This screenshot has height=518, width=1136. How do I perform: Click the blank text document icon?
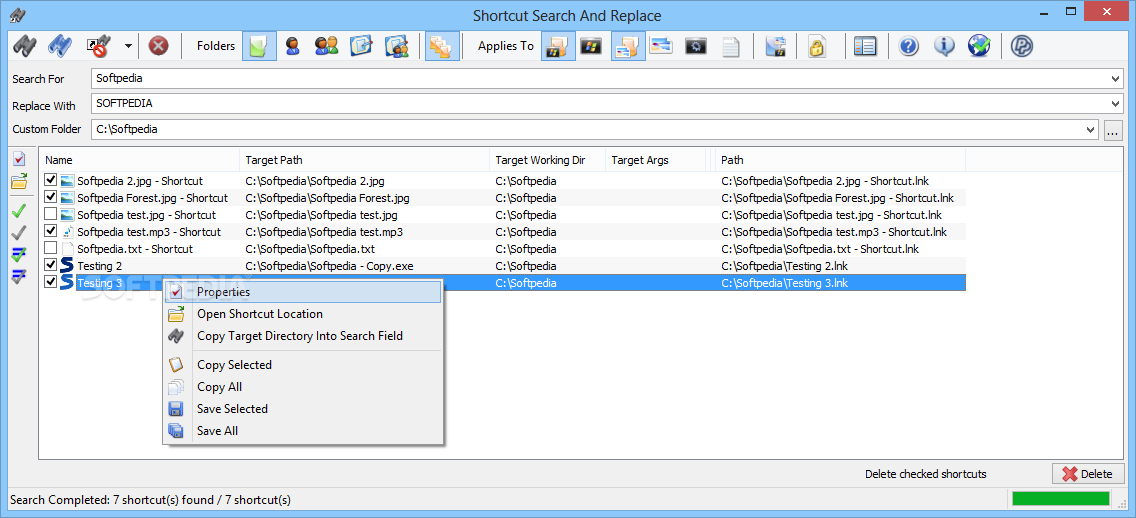[732, 46]
